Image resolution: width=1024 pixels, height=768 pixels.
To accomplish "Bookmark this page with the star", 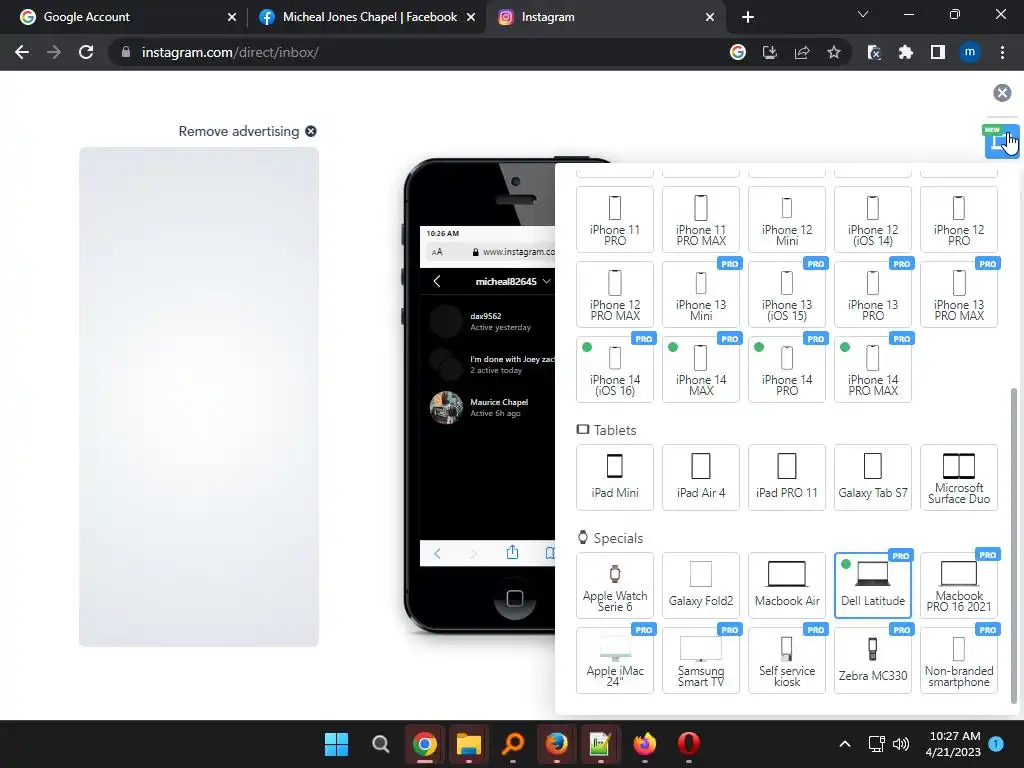I will 834,52.
